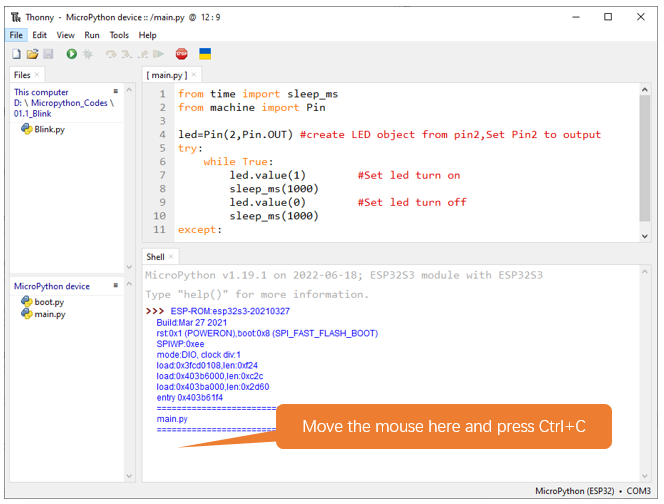Screen dimensions: 664x504
Task: Click the Open file folder icon
Action: (32, 54)
